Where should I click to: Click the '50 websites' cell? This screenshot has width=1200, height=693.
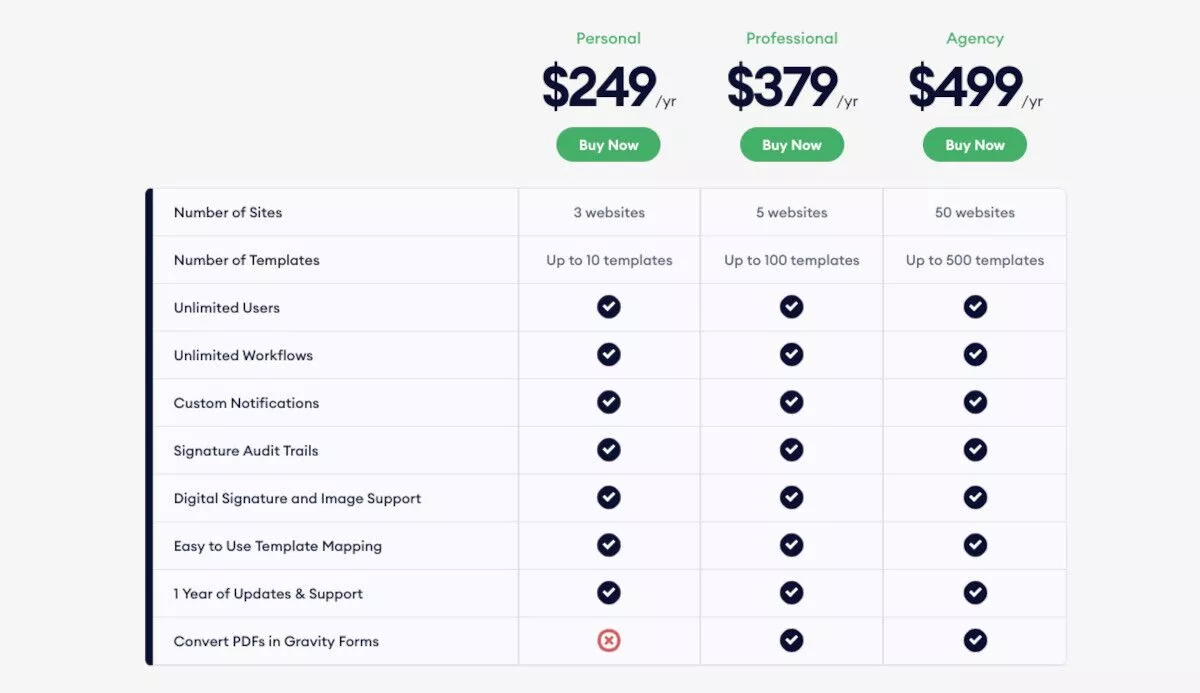pos(975,212)
